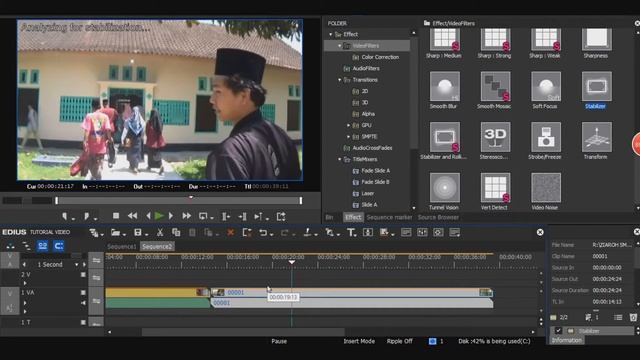Toggle the 2 V track lock box

(x=83, y=275)
